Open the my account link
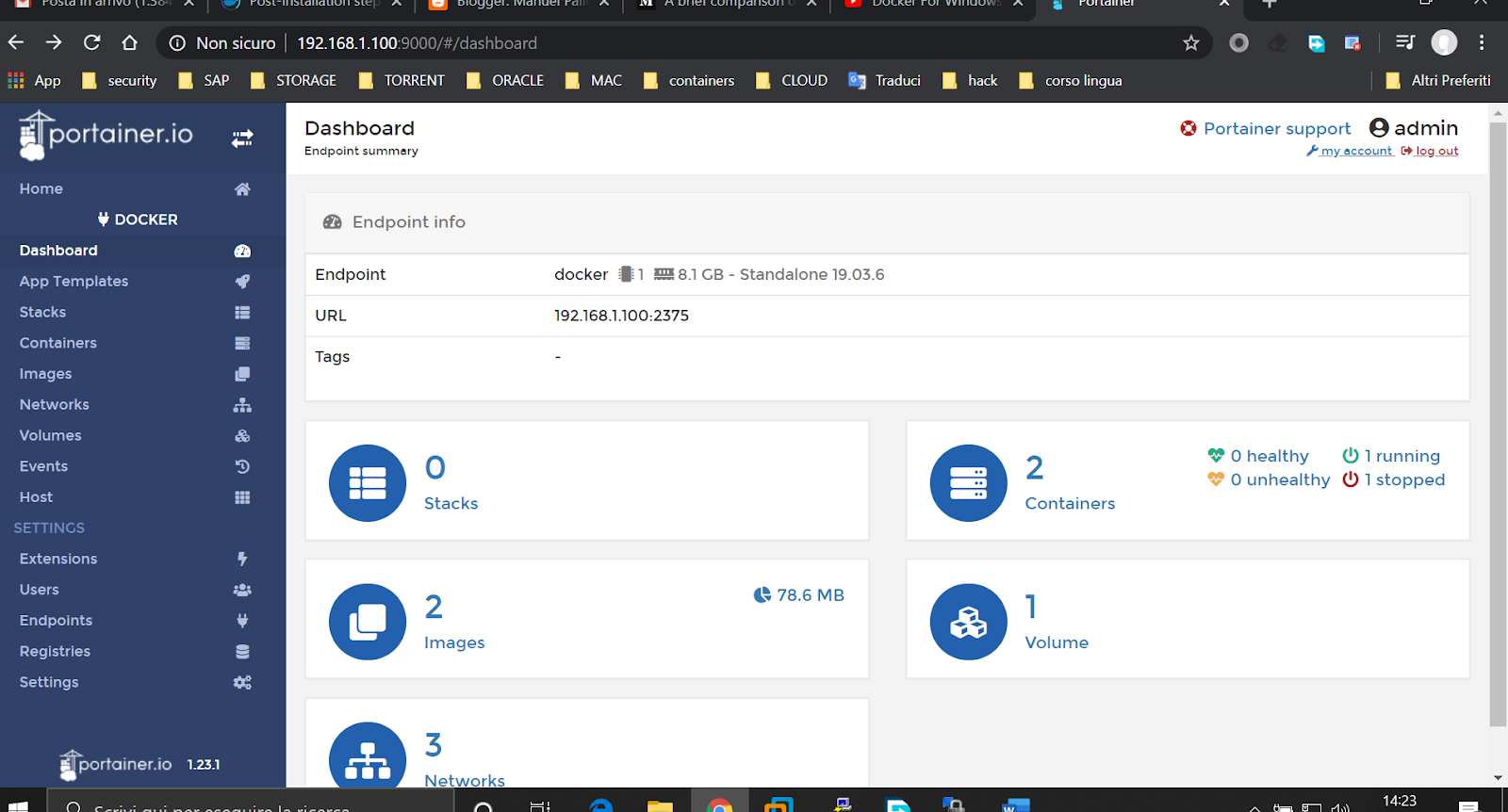 pyautogui.click(x=1350, y=151)
